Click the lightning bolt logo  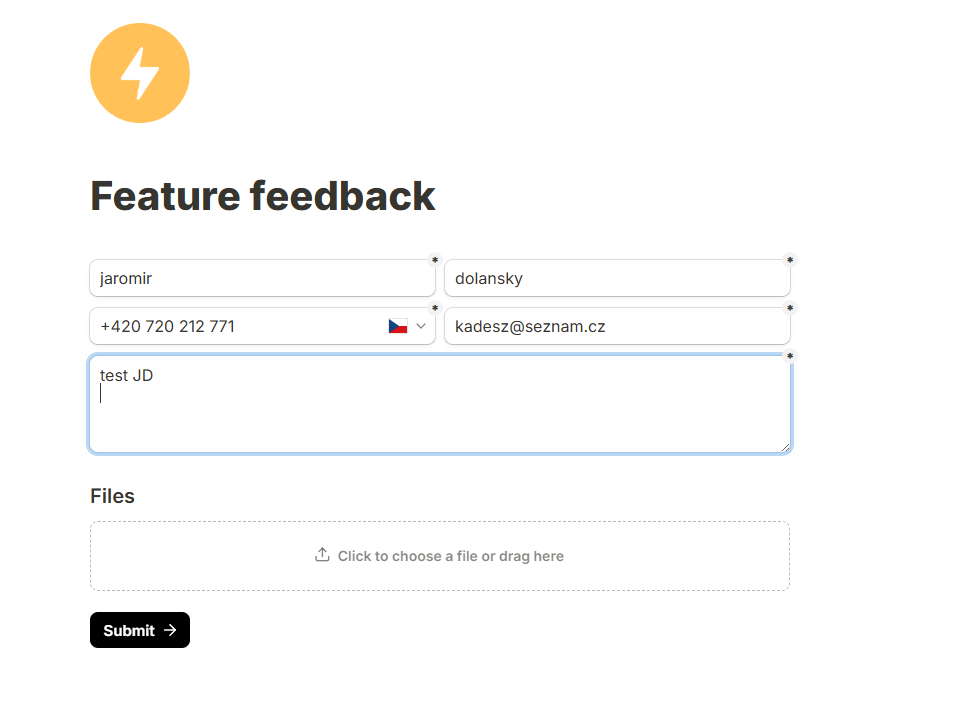coord(140,73)
